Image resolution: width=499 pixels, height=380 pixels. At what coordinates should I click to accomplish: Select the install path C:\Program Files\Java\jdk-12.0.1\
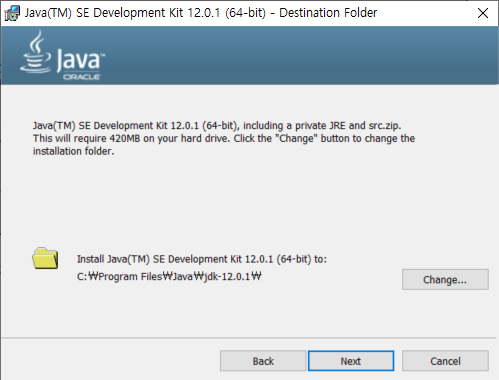[169, 276]
